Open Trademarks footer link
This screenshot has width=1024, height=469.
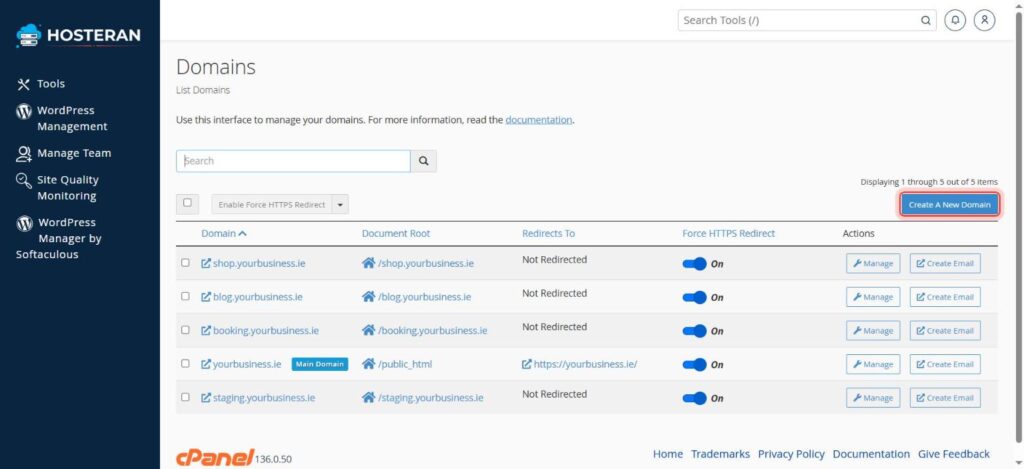[720, 454]
